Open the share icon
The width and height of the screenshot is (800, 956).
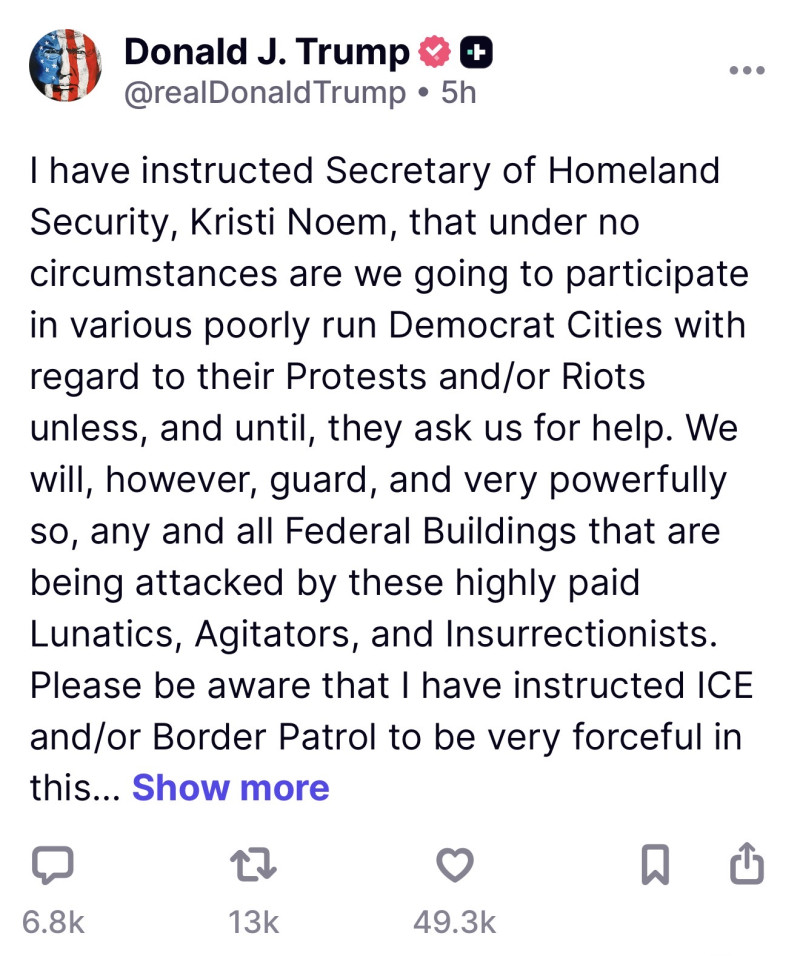click(x=748, y=866)
